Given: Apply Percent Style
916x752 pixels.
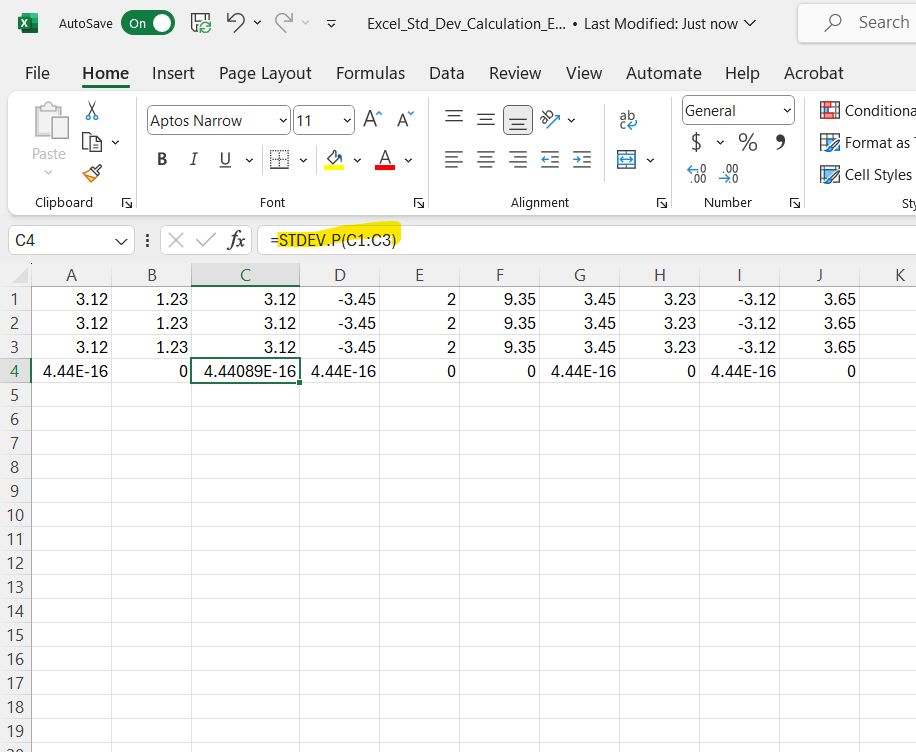Looking at the screenshot, I should (x=748, y=142).
